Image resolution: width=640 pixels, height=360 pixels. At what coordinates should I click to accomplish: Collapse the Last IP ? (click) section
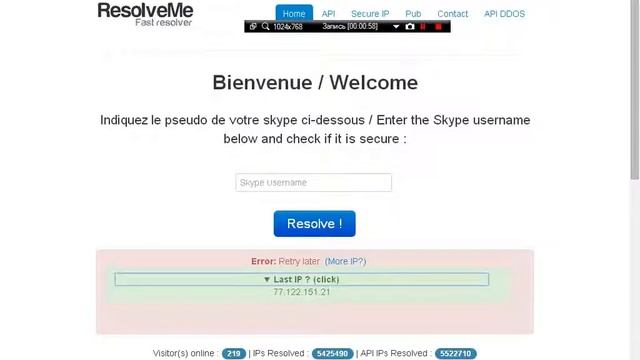pos(302,279)
